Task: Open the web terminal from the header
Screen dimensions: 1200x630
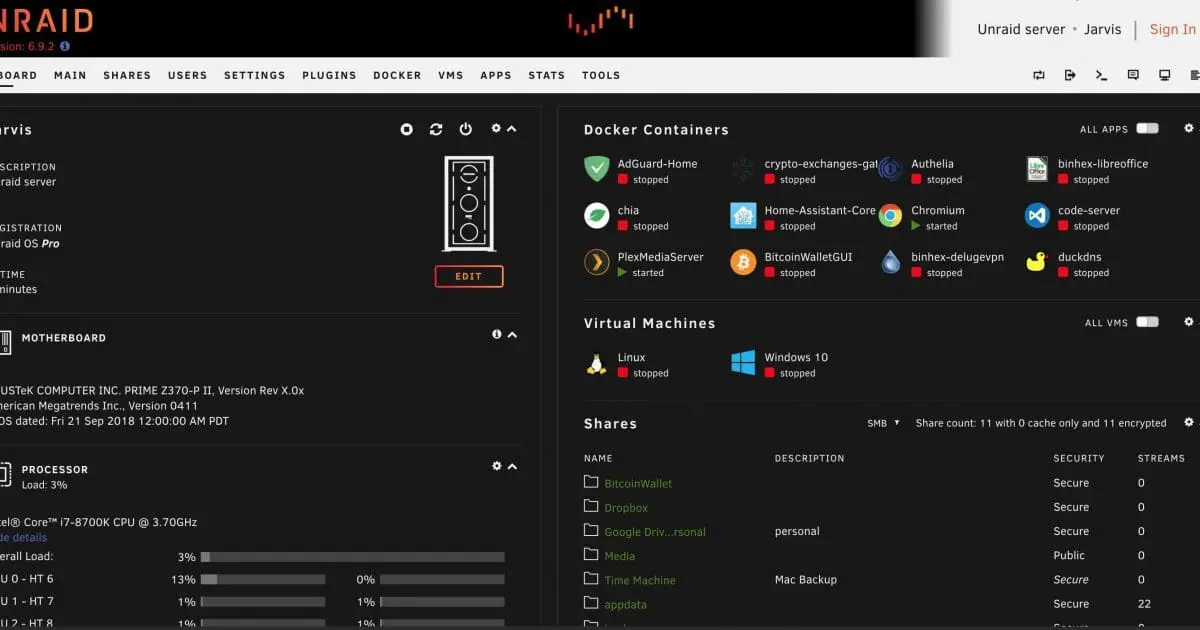Action: point(1101,75)
